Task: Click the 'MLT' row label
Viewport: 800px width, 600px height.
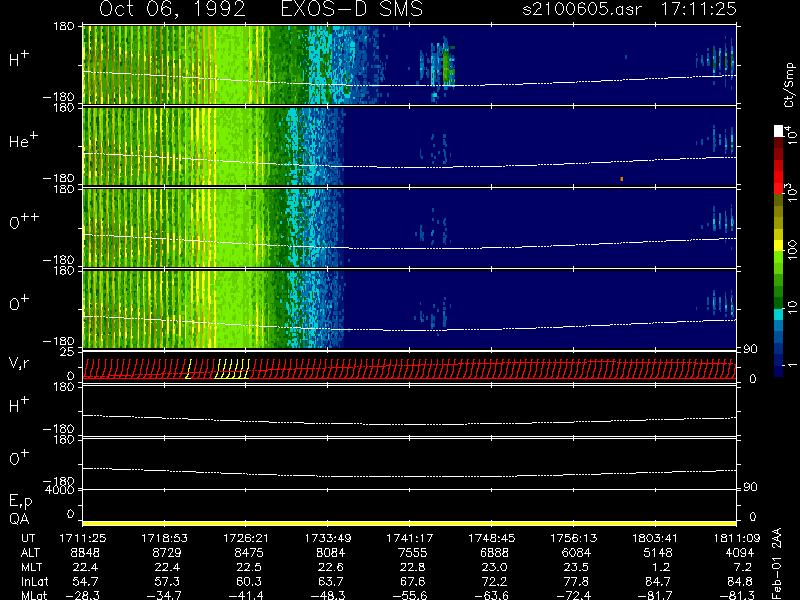Action: pos(31,567)
